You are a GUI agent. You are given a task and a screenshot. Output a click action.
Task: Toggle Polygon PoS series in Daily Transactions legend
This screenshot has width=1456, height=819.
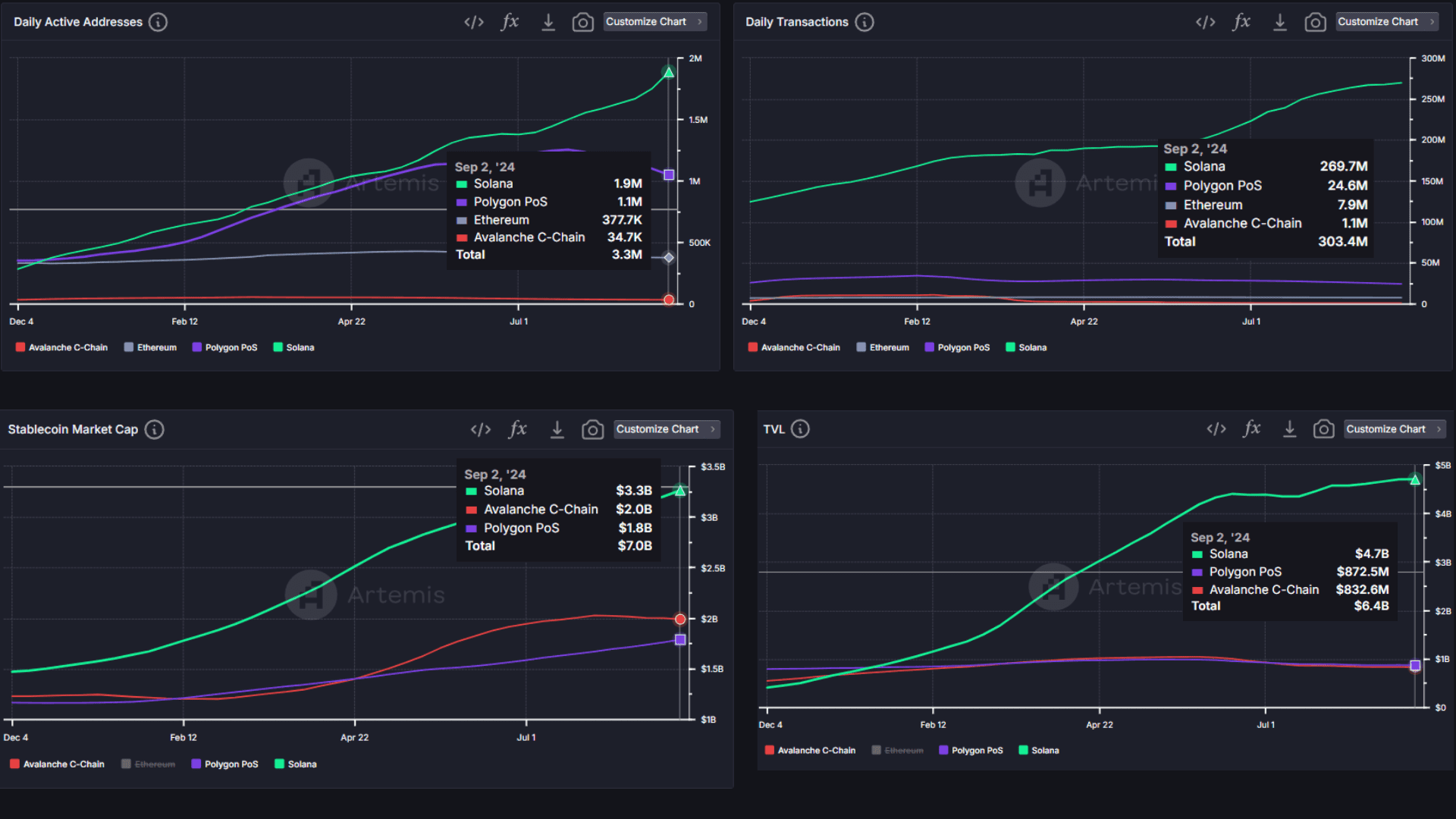957,347
